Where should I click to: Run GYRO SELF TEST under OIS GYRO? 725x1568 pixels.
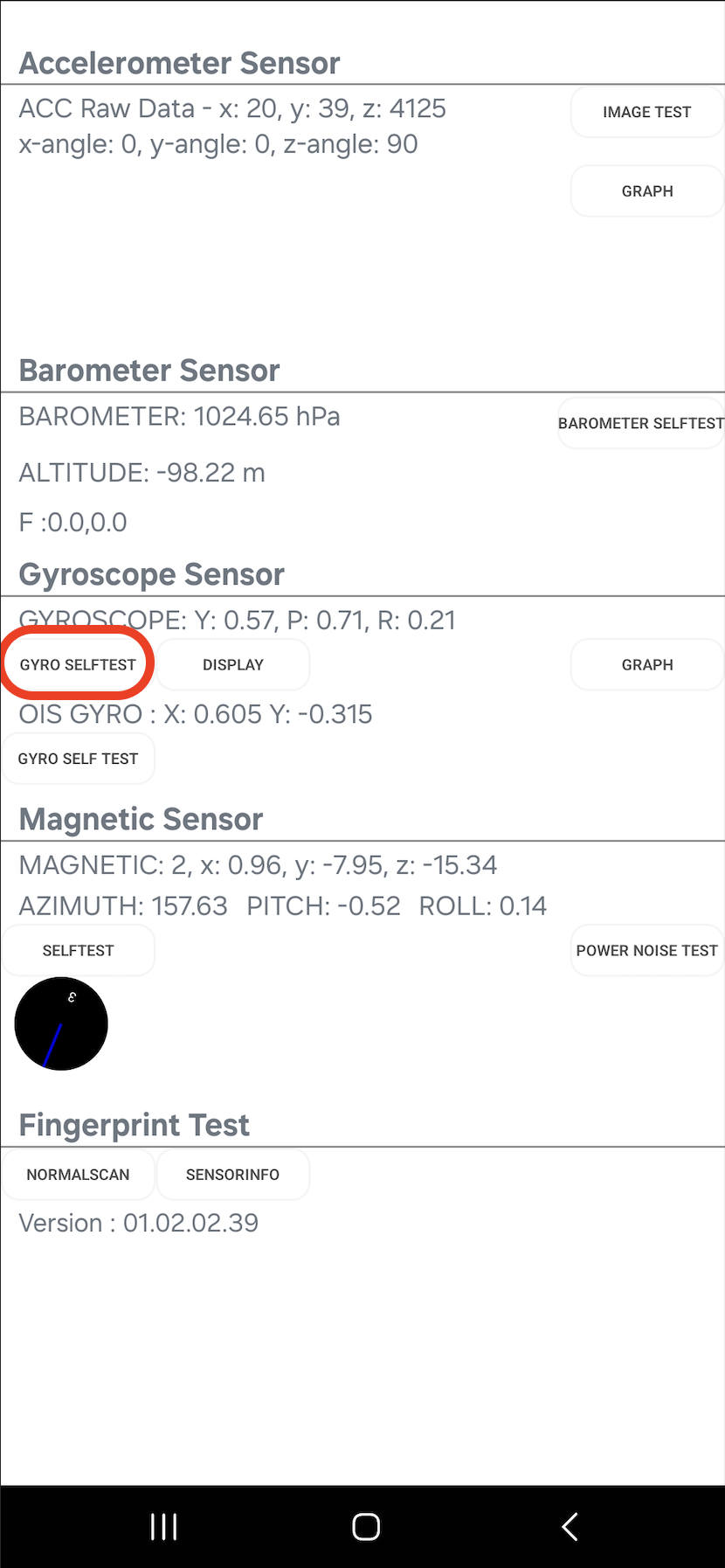pyautogui.click(x=78, y=759)
